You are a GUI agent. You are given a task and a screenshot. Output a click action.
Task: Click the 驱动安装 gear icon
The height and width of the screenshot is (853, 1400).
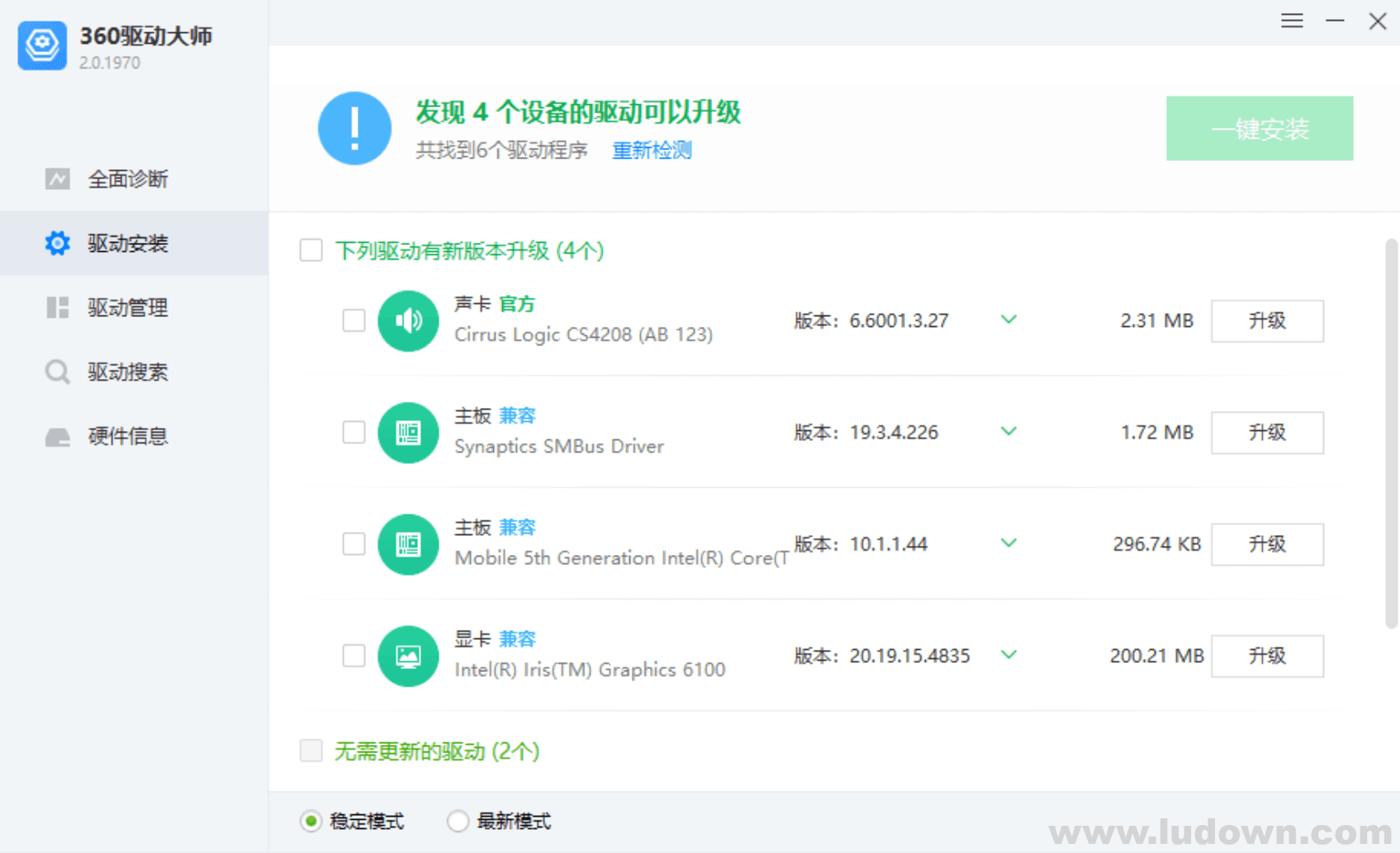point(57,243)
